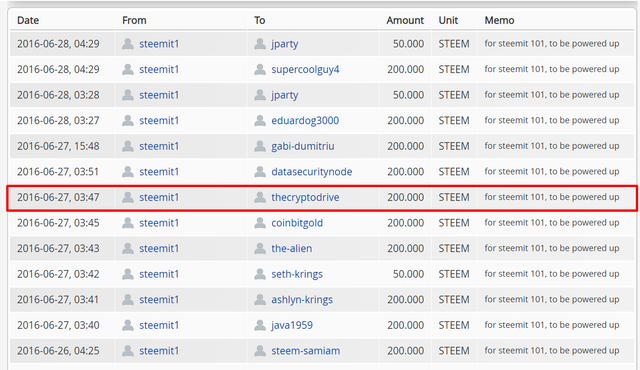Open the ashlyn-krings recipient profile
This screenshot has height=370, width=640.
[x=302, y=300]
